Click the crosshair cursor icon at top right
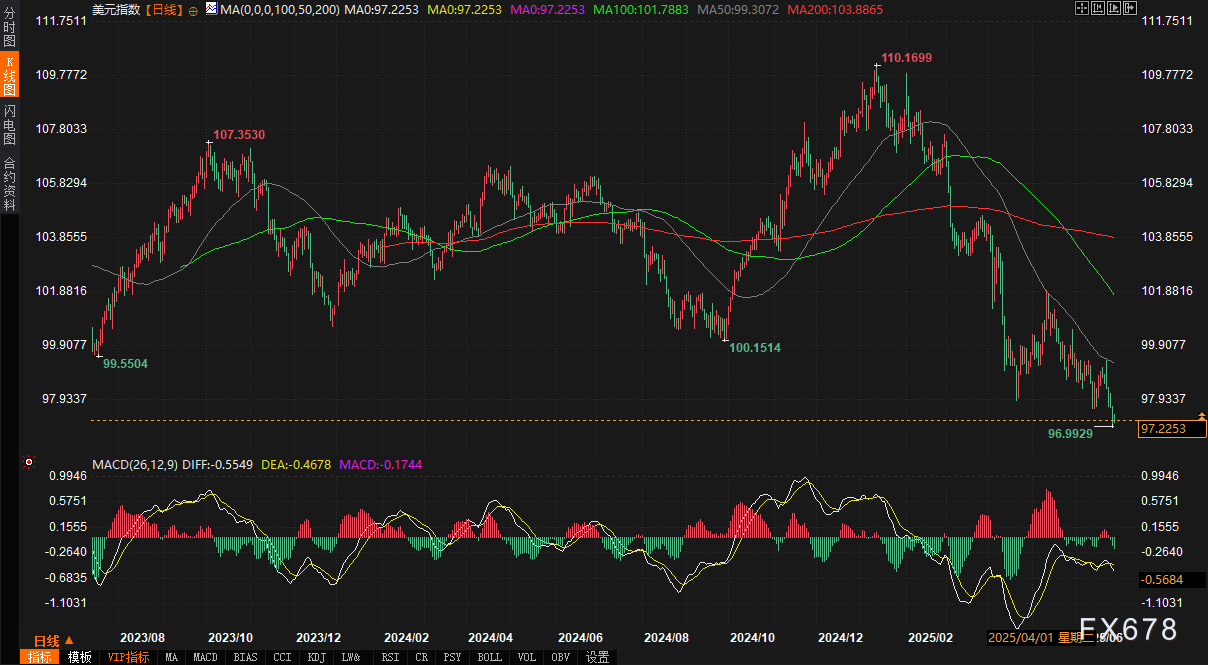The image size is (1208, 665). 1082,8
